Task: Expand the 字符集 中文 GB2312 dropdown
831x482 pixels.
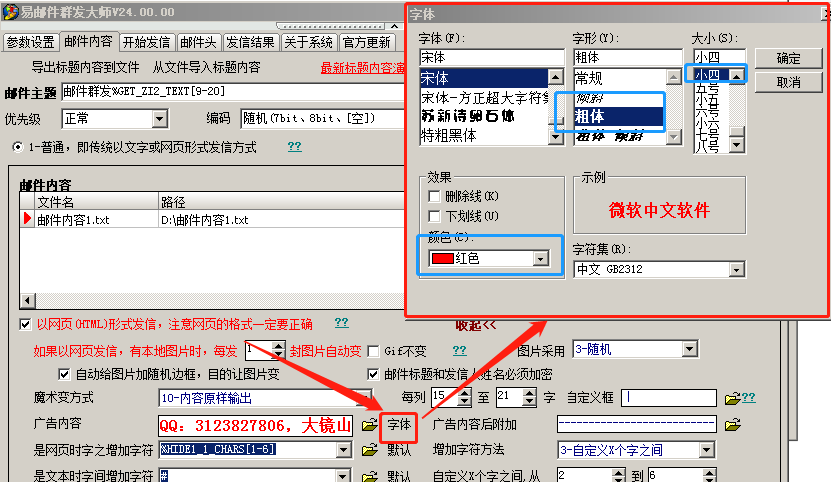Action: coord(737,269)
